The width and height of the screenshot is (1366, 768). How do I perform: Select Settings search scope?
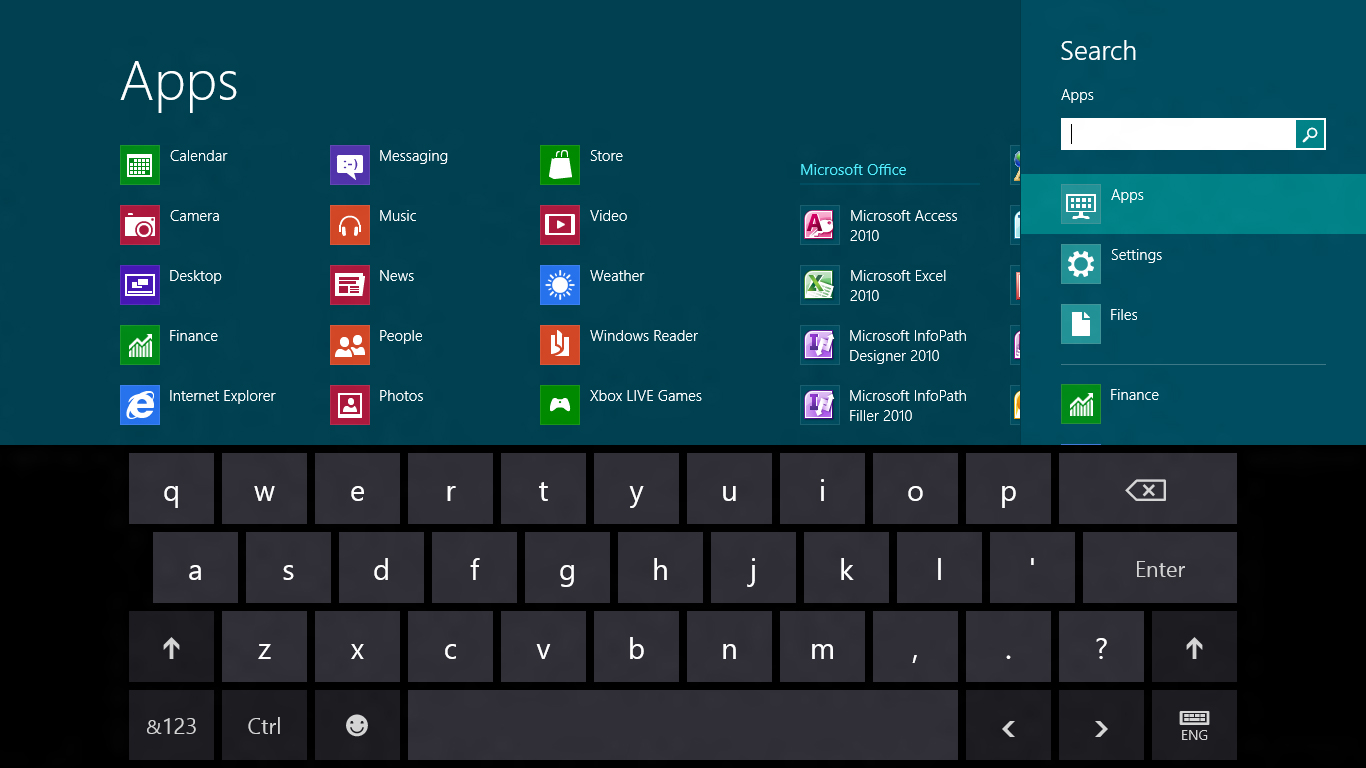[x=1136, y=264]
